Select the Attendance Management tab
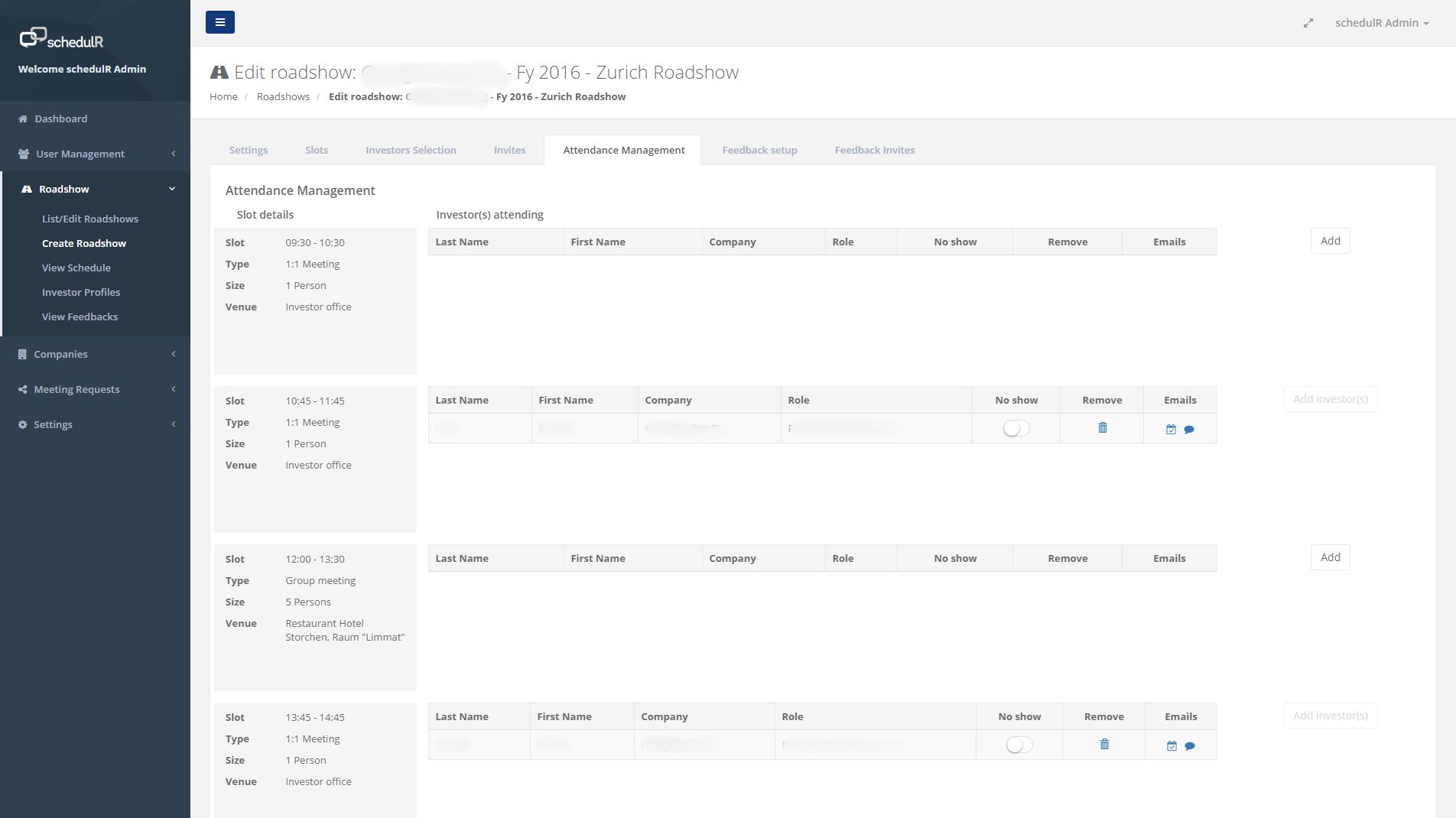This screenshot has height=818, width=1456. [x=624, y=150]
